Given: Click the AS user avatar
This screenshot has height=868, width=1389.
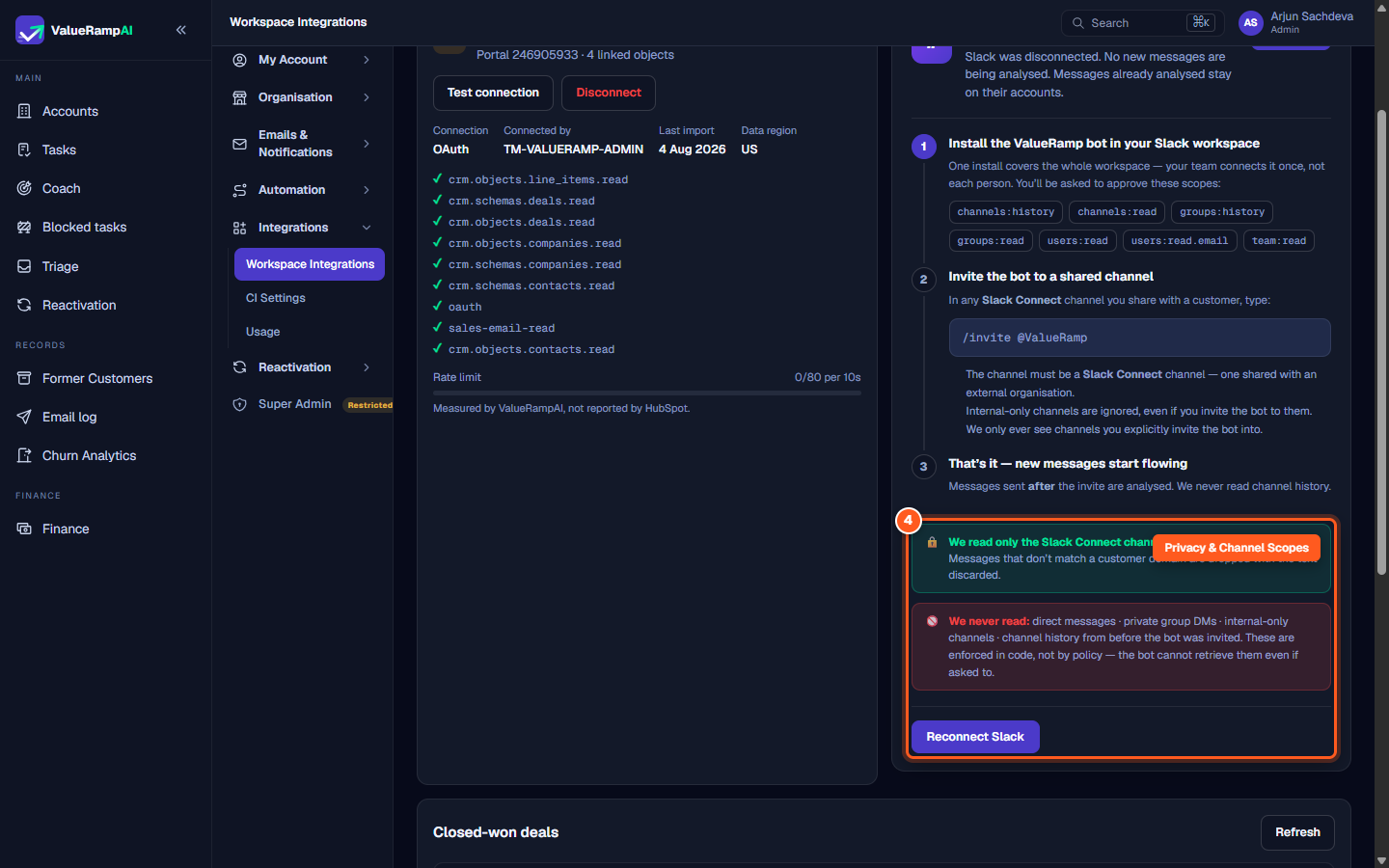Looking at the screenshot, I should [x=1250, y=22].
